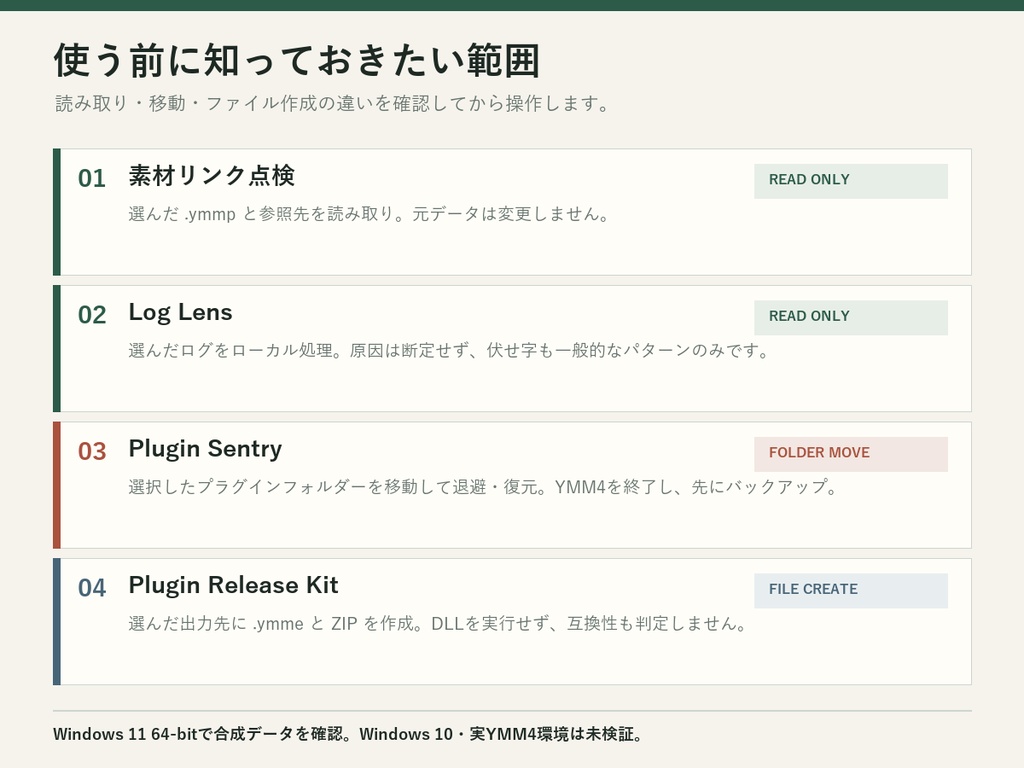Click the READ ONLY badge on 素材リンク点検

(850, 181)
